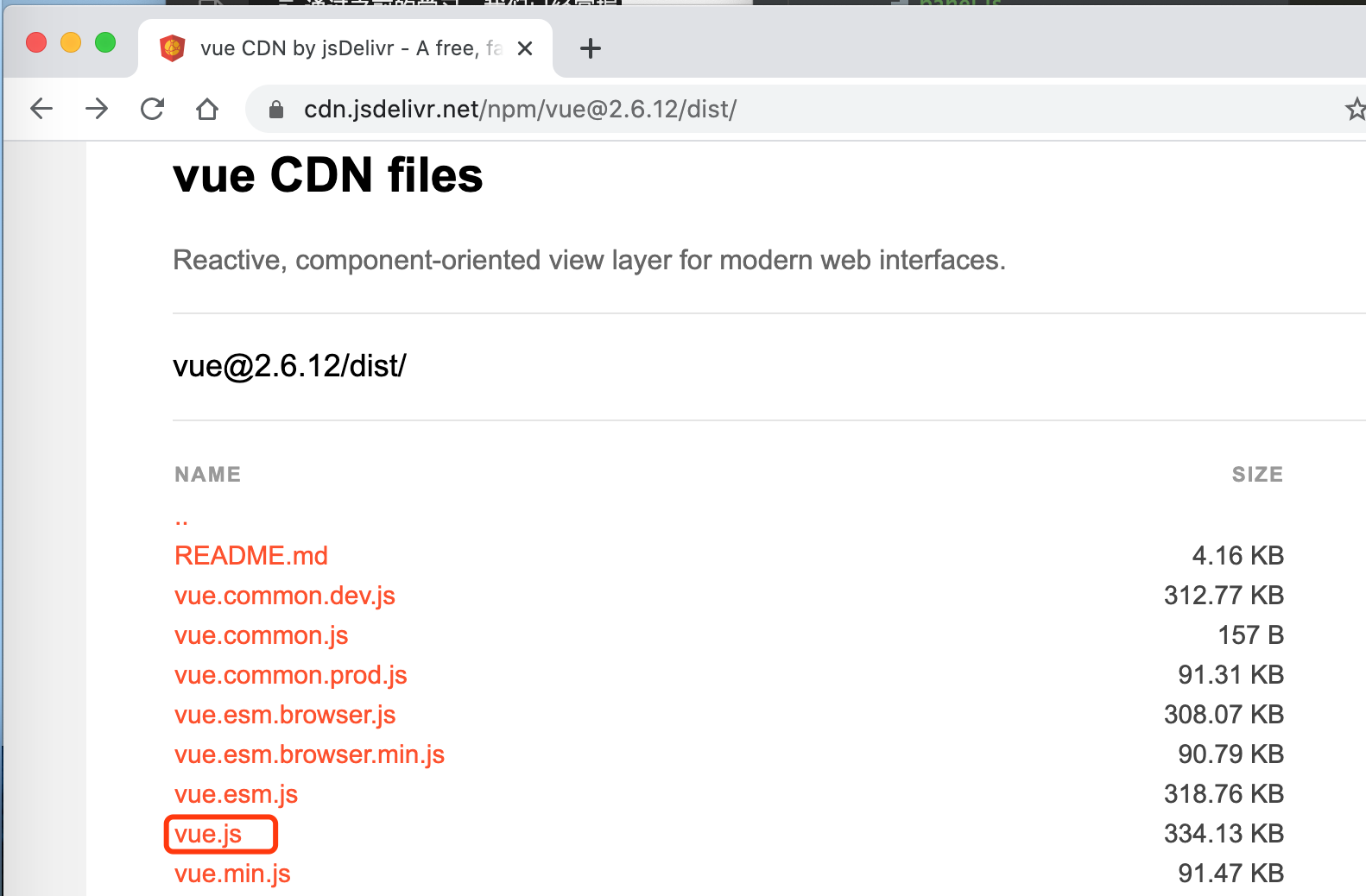This screenshot has height=896, width=1366.
Task: Click the NAME column header
Action: 208,474
